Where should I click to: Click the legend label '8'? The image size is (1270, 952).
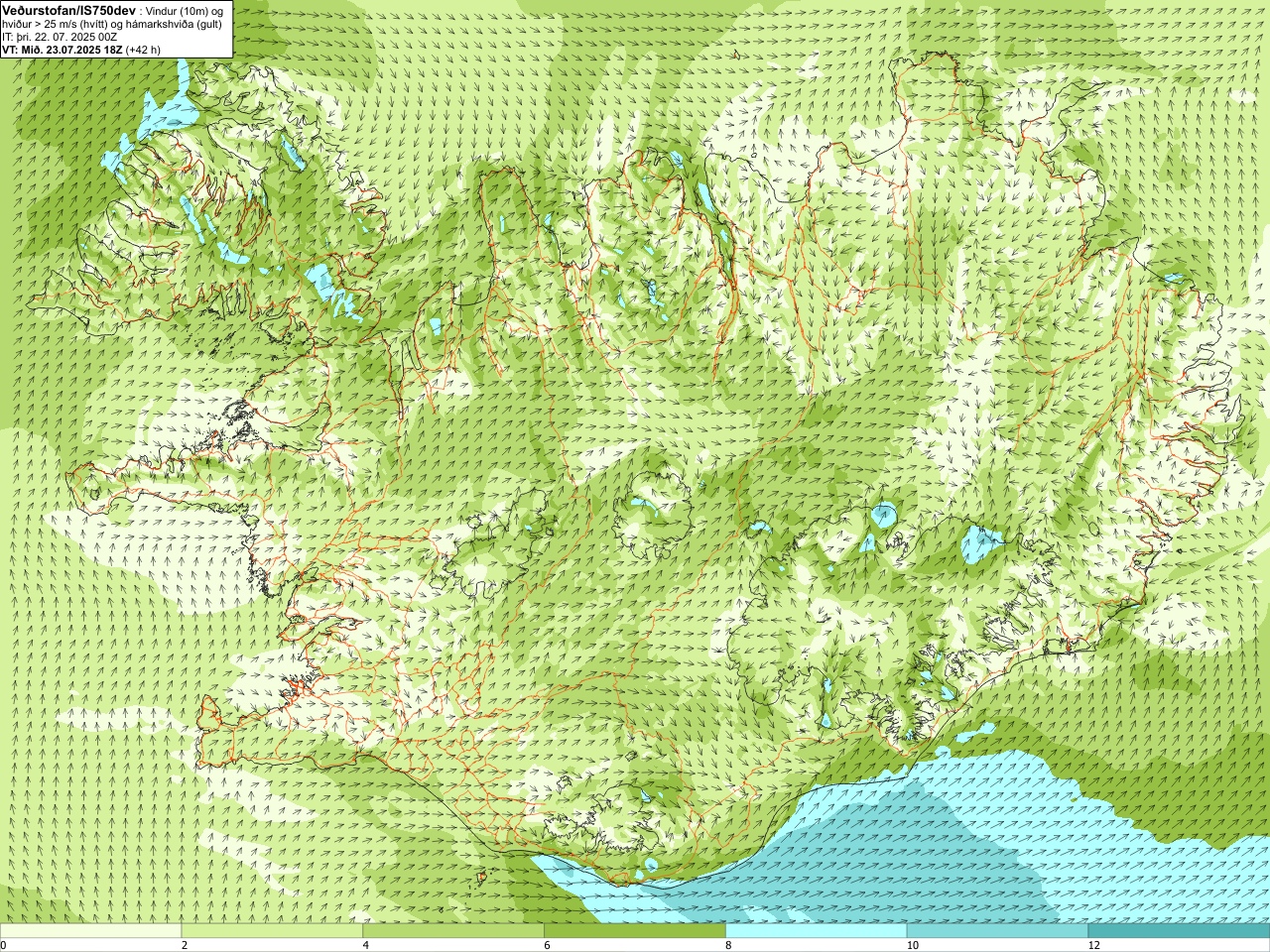click(x=728, y=946)
